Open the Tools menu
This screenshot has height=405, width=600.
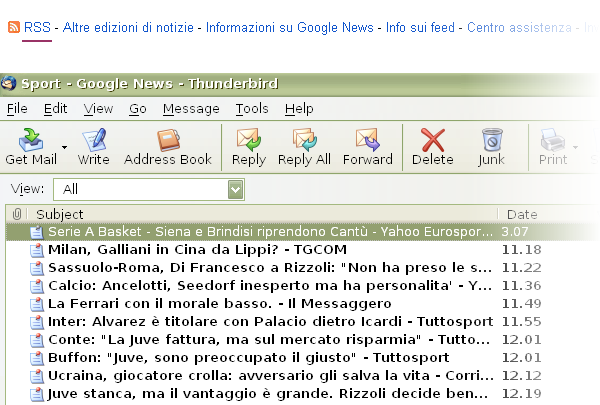(252, 108)
